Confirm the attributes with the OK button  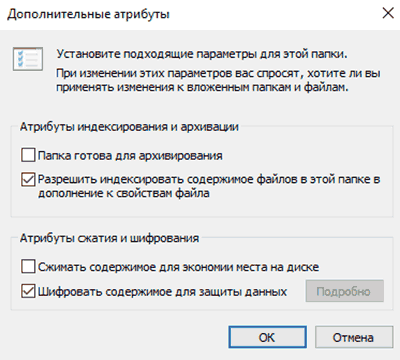point(267,337)
